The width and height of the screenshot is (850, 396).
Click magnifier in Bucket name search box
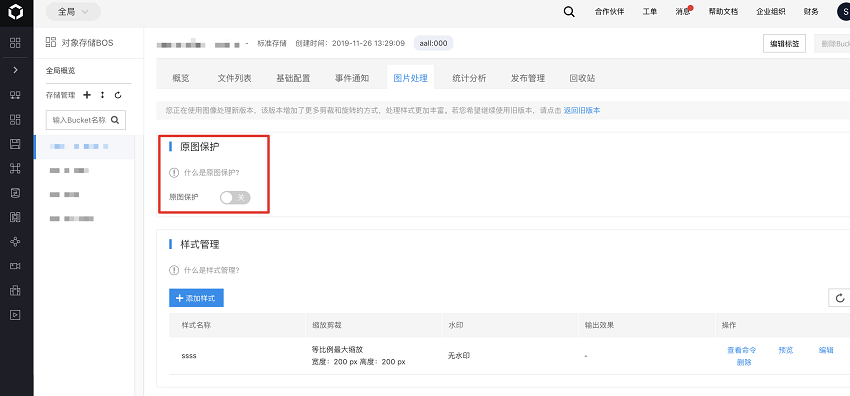point(115,120)
